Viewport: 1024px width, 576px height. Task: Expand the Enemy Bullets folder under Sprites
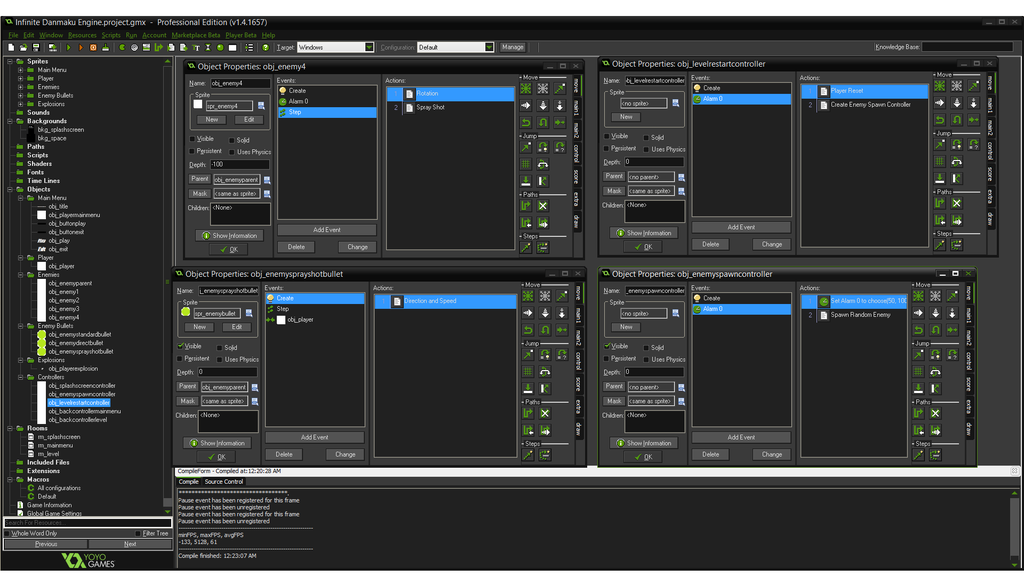(20, 95)
